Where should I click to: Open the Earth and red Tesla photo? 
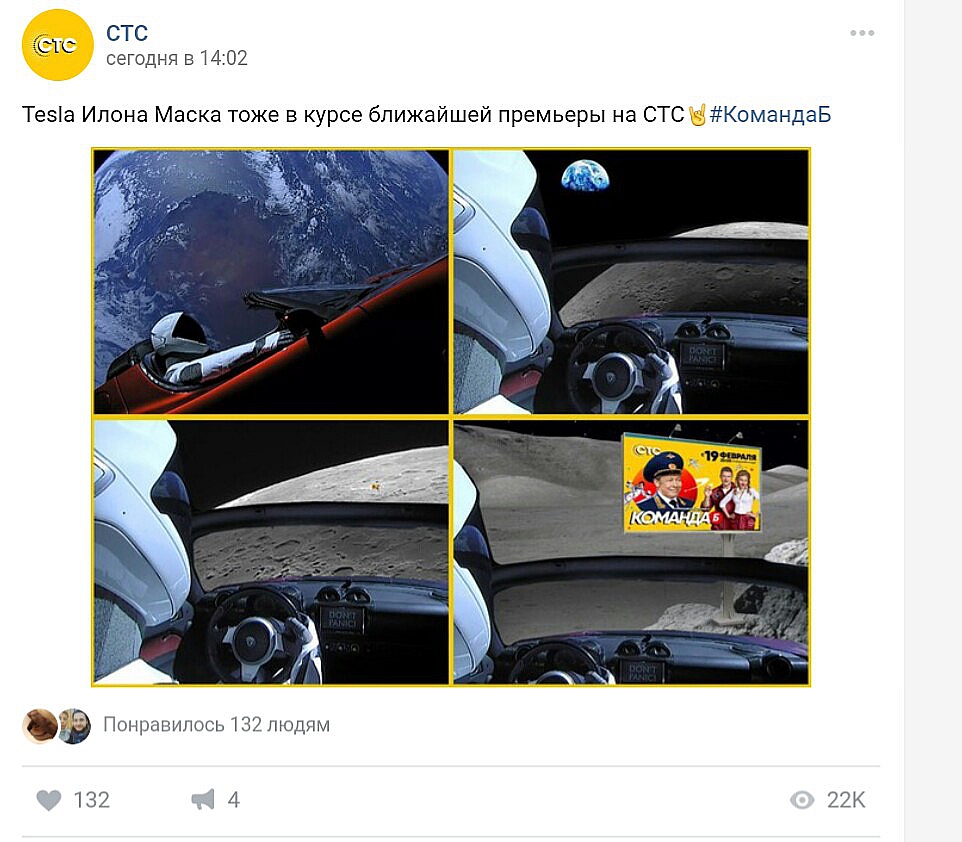click(271, 282)
